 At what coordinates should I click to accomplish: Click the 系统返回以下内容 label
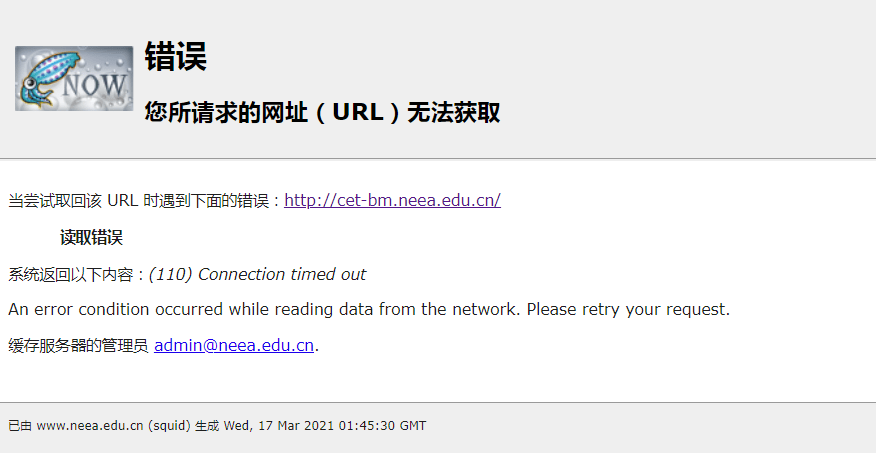[77, 275]
